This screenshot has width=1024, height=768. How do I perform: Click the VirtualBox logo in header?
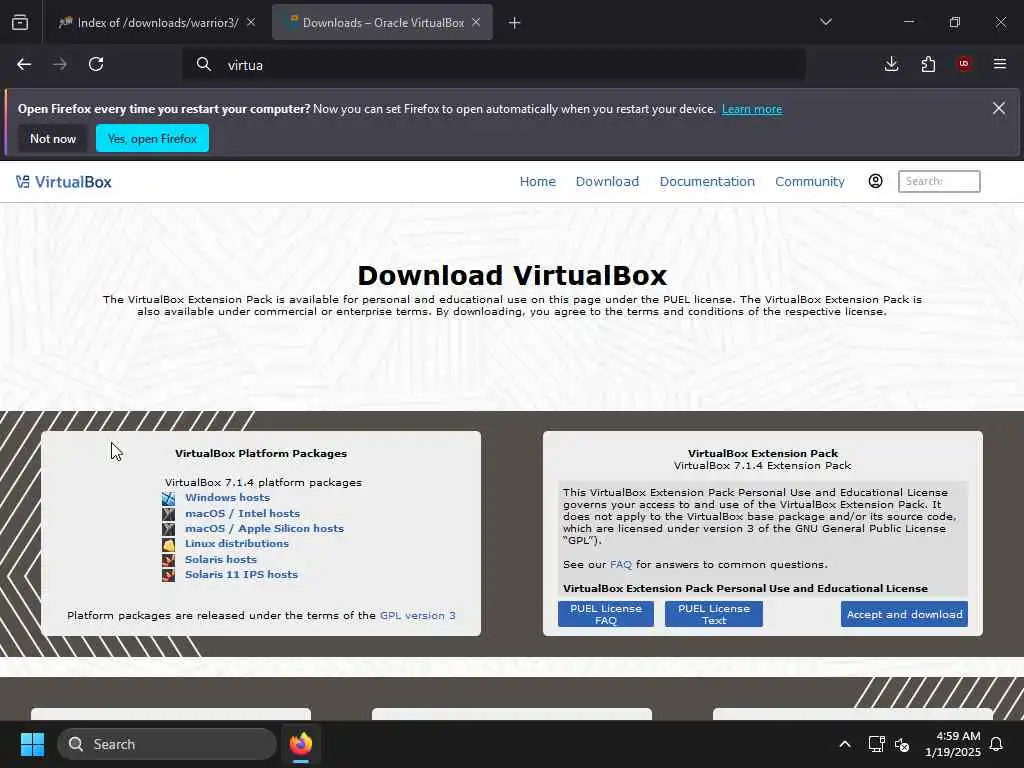click(x=64, y=182)
